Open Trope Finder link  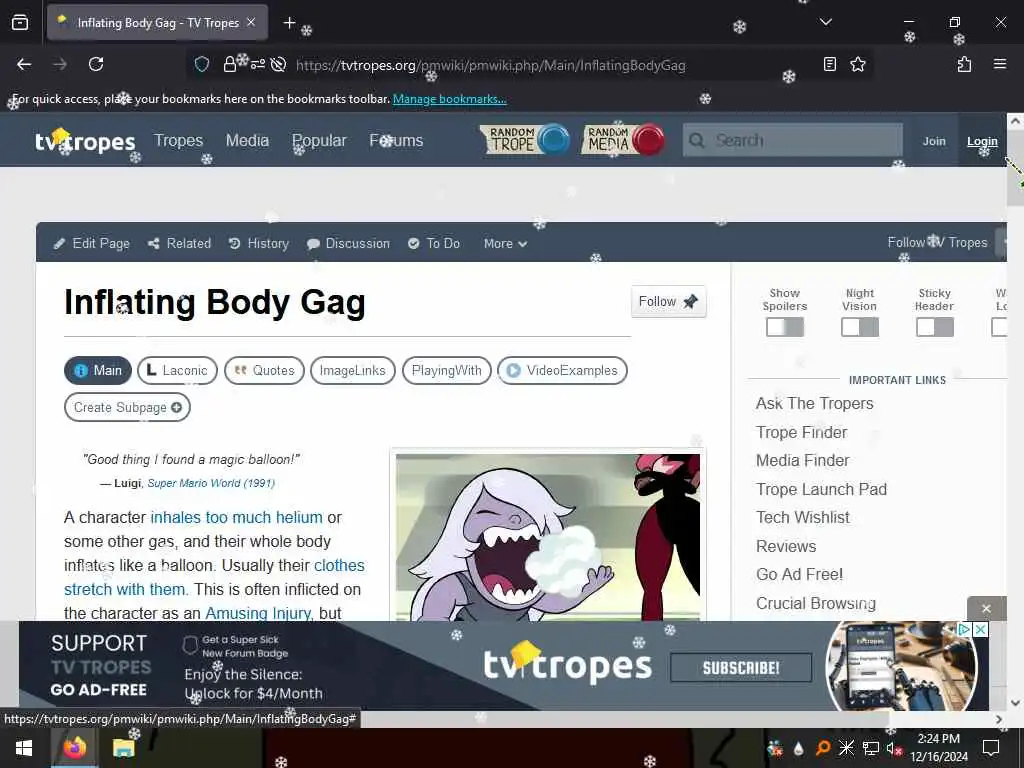801,432
